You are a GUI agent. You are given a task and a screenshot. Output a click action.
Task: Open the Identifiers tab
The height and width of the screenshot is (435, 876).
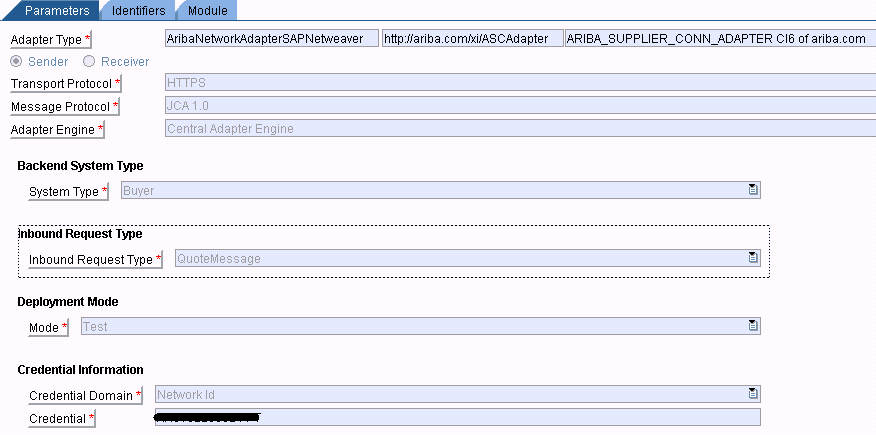(138, 10)
